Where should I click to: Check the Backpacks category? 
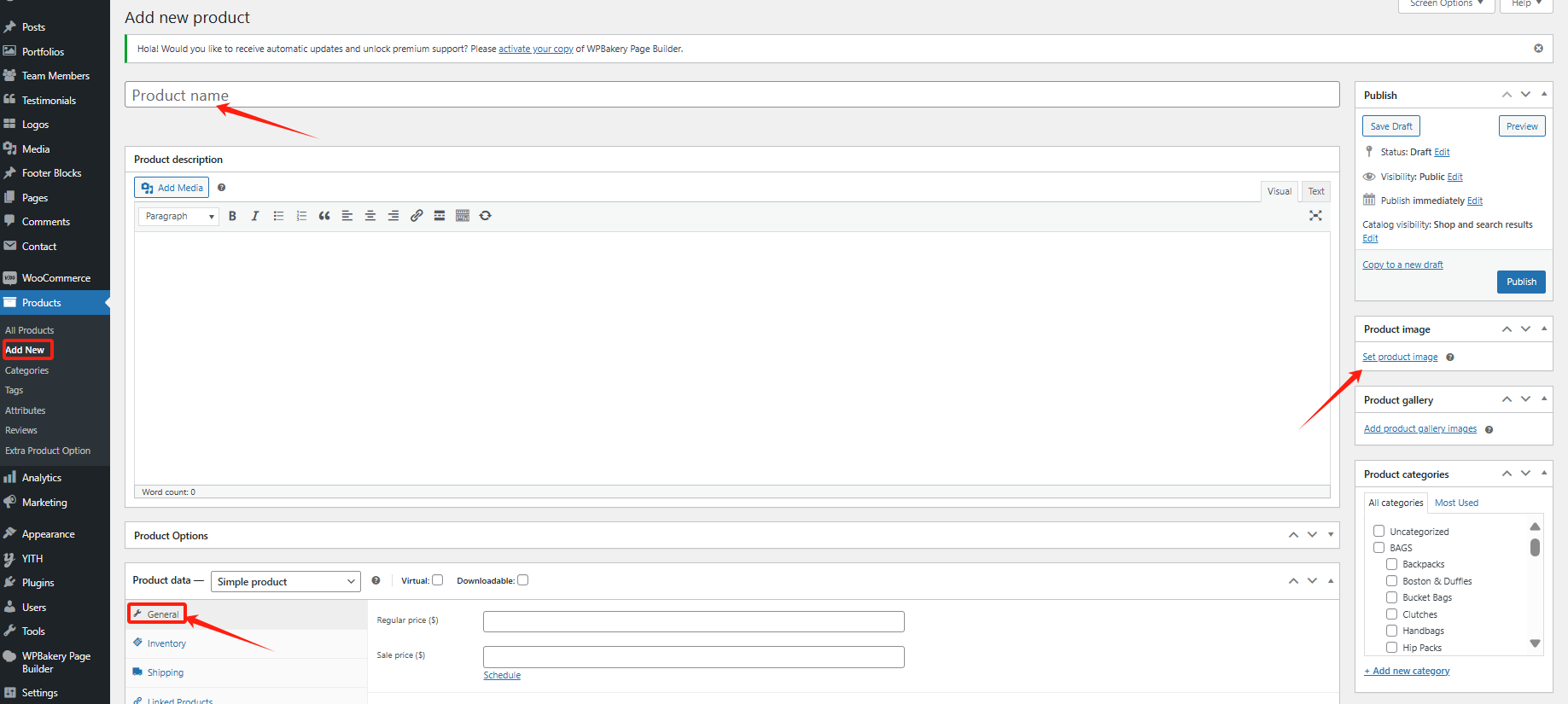click(x=1392, y=564)
